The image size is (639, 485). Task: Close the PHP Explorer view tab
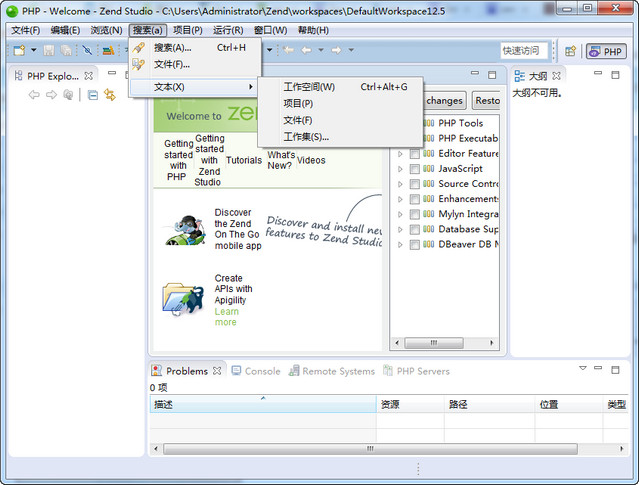[88, 76]
